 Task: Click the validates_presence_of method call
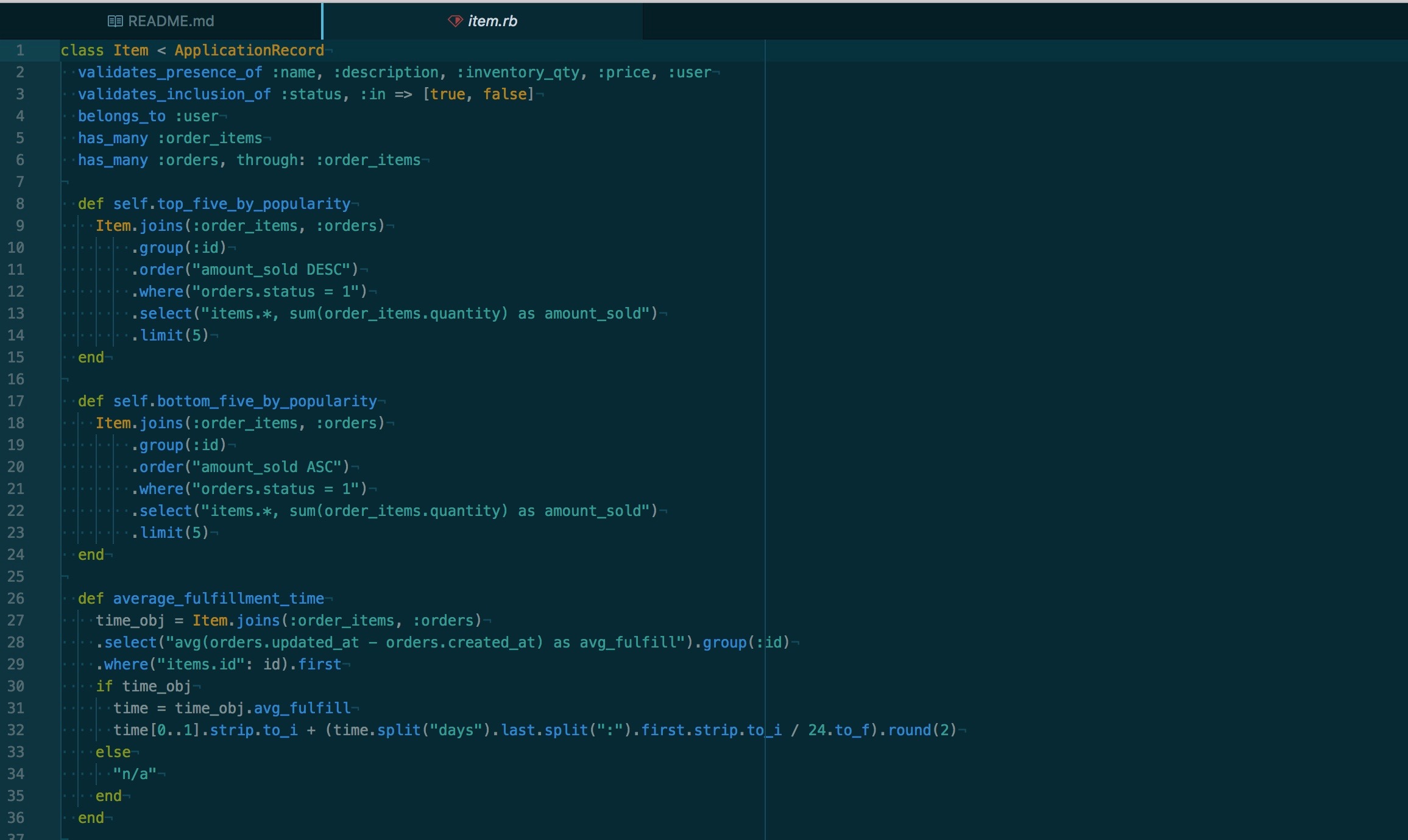[x=169, y=72]
